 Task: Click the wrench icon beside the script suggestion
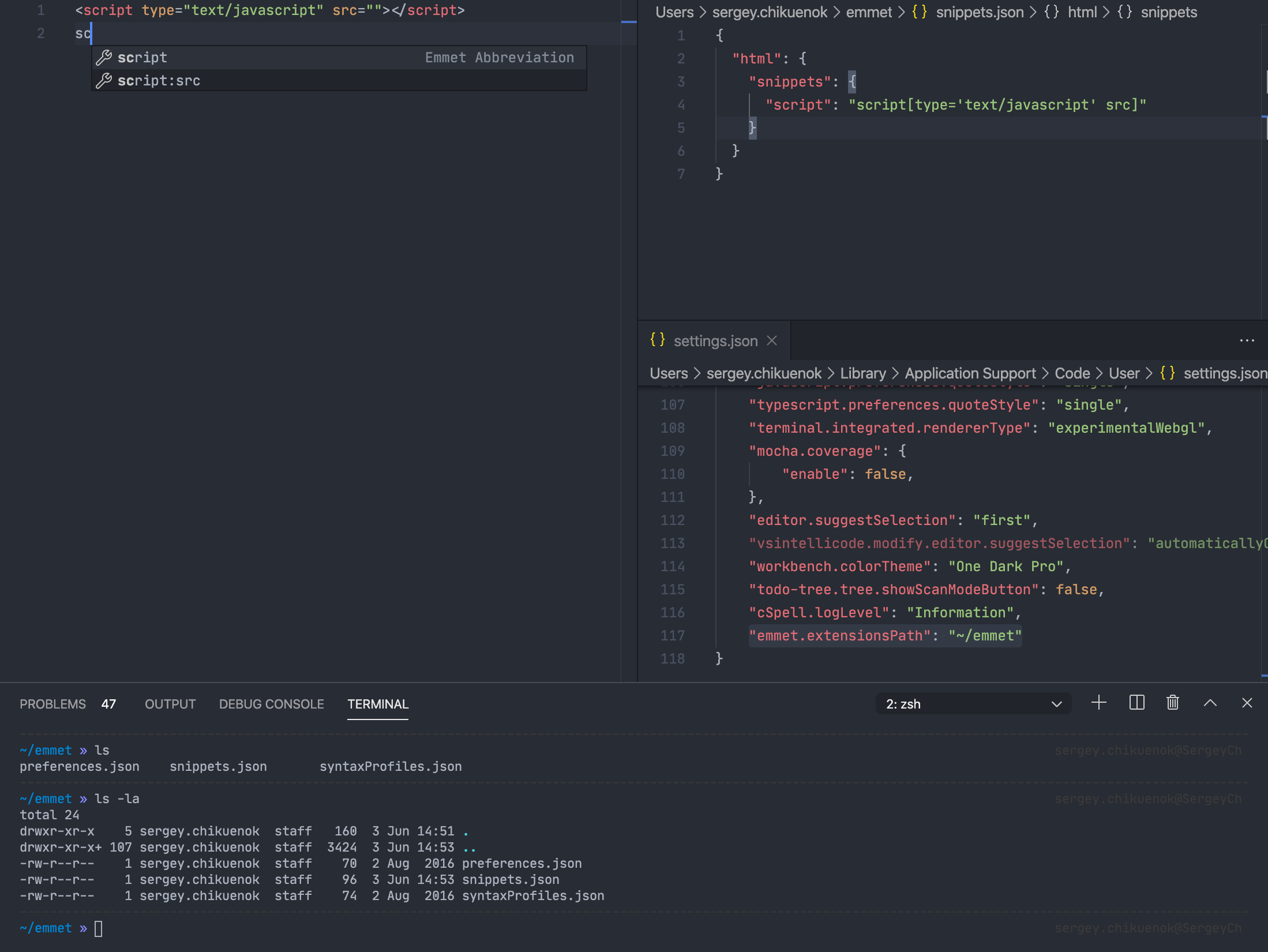click(104, 57)
